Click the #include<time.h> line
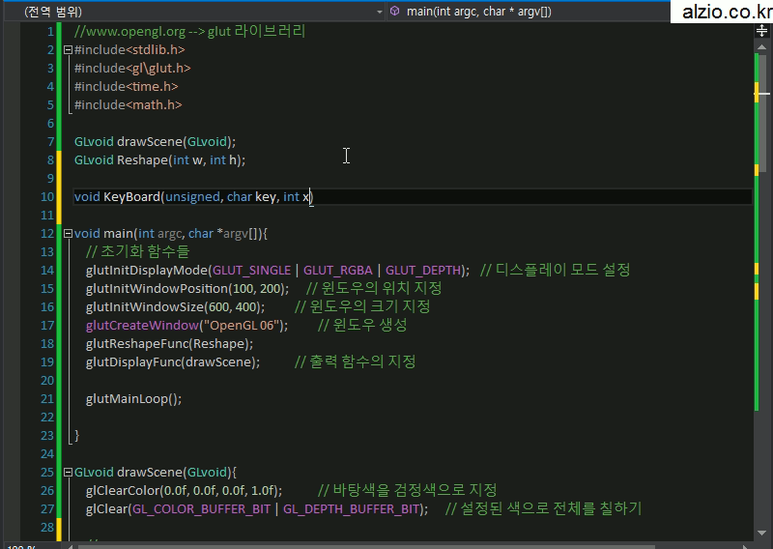The height and width of the screenshot is (549, 773). click(126, 87)
